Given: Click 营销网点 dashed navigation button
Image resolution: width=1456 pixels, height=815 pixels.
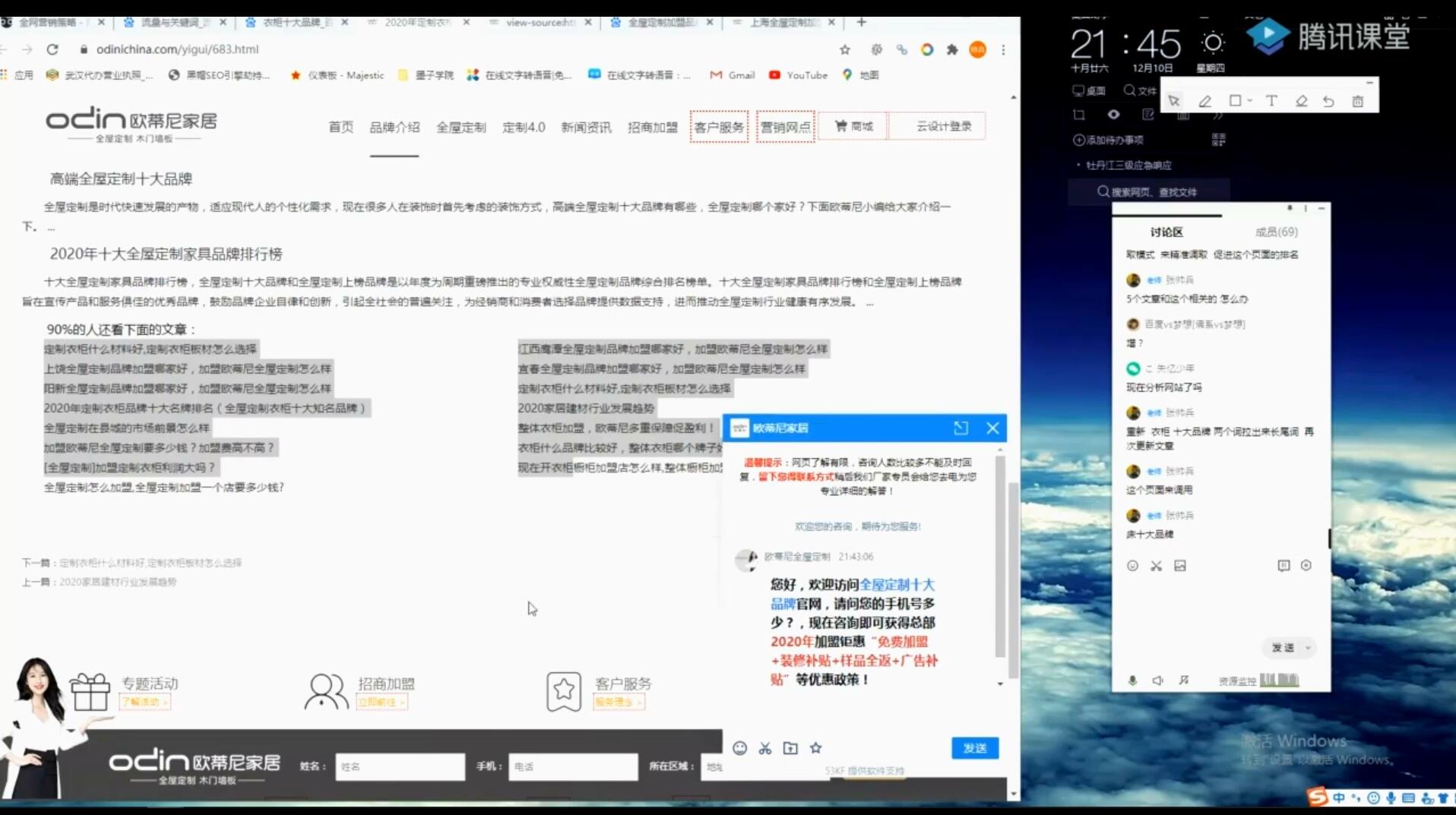Looking at the screenshot, I should point(785,127).
